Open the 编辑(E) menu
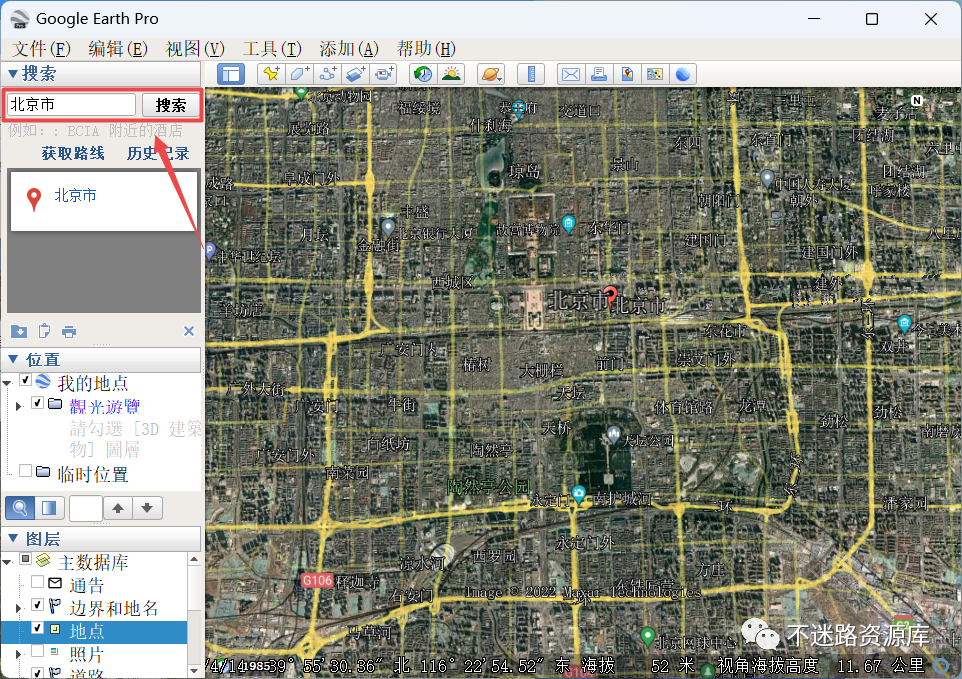This screenshot has width=962, height=679. pos(118,48)
